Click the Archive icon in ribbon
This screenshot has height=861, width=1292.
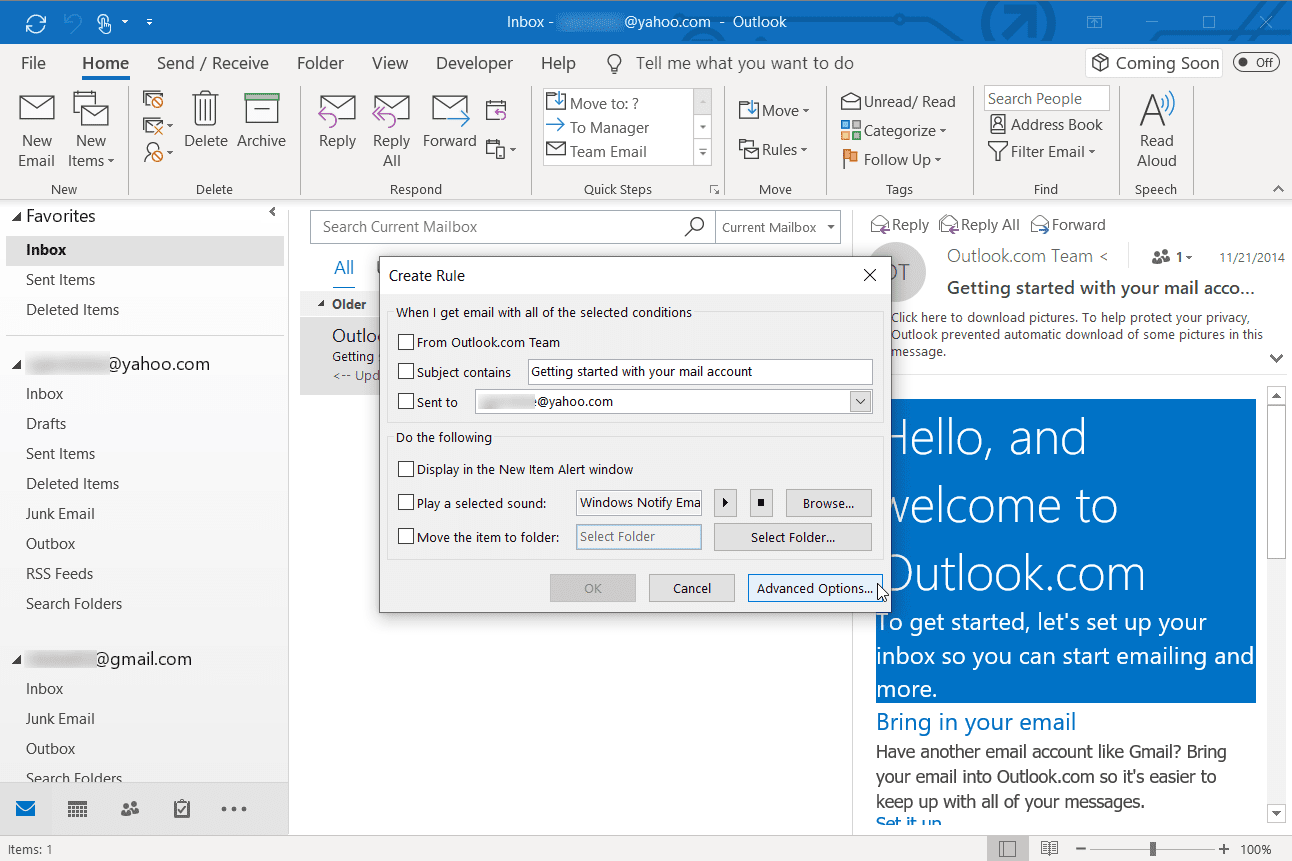[x=261, y=108]
